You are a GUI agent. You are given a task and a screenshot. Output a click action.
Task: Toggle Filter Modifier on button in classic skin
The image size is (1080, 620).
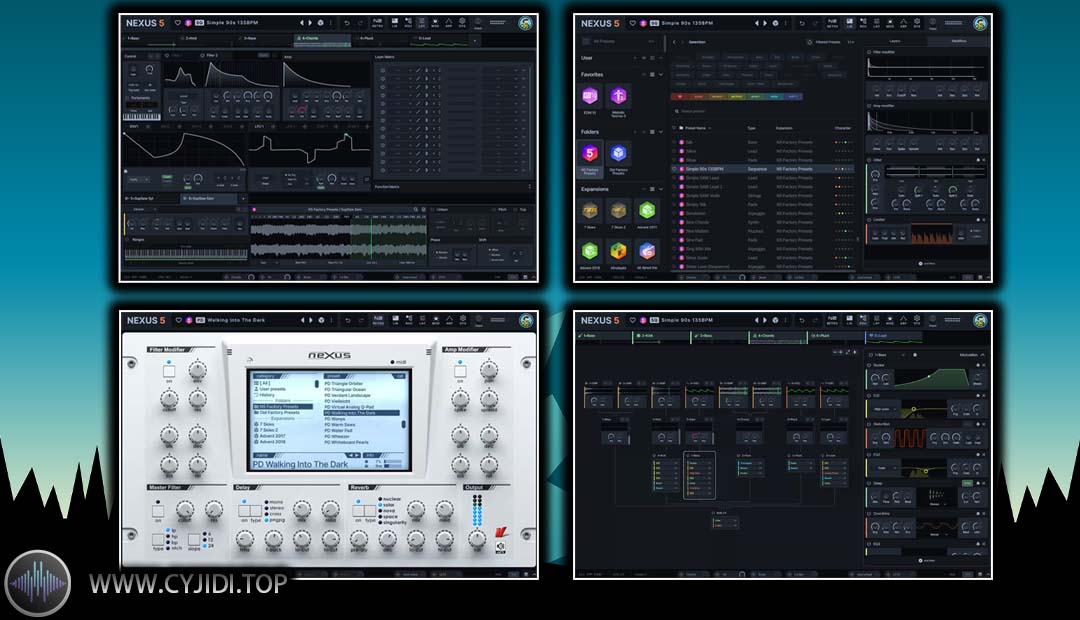[169, 371]
